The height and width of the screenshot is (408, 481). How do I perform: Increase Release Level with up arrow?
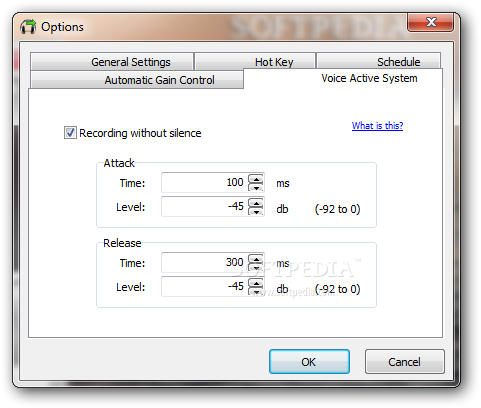pos(256,282)
